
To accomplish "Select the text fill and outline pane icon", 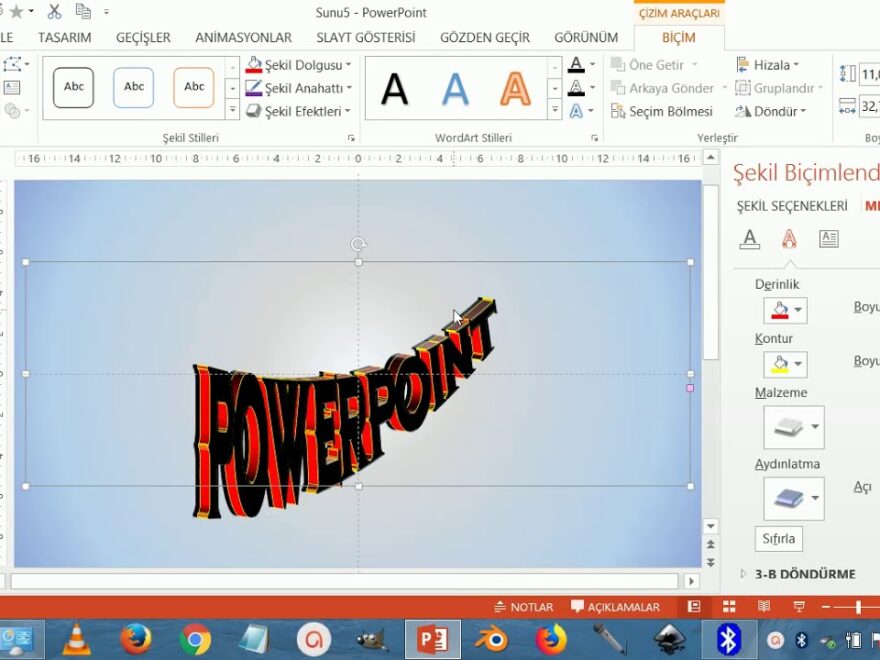I will click(x=749, y=239).
